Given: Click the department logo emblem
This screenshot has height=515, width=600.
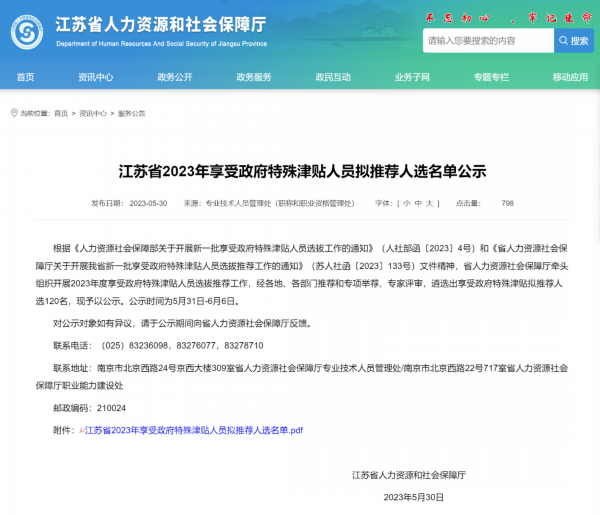Looking at the screenshot, I should [27, 32].
